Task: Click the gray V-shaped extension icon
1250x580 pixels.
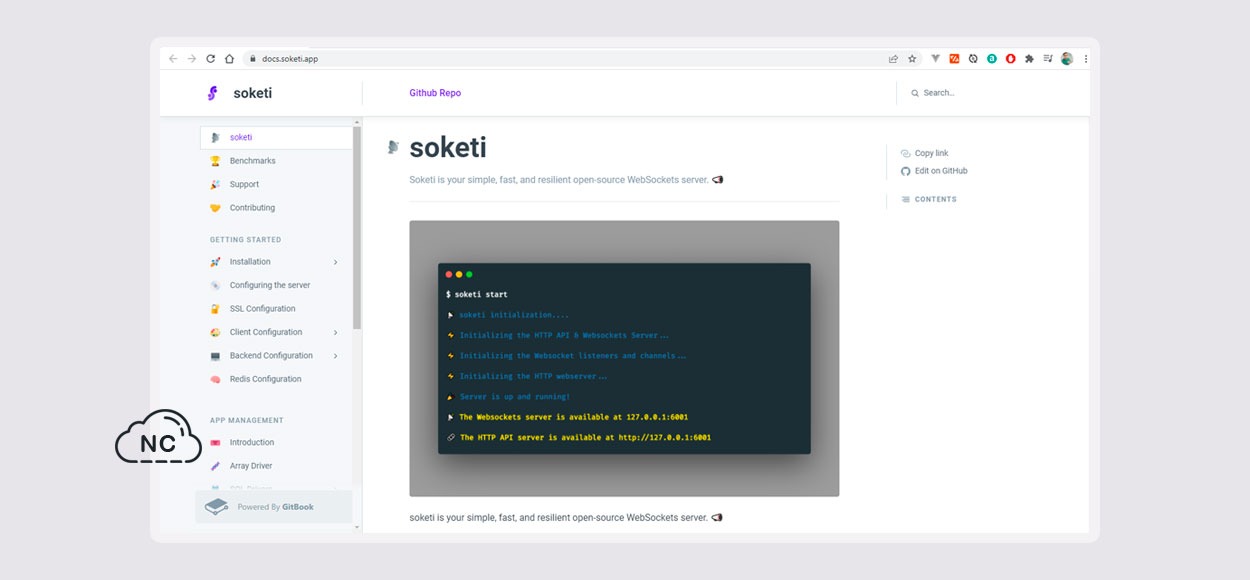Action: point(936,59)
